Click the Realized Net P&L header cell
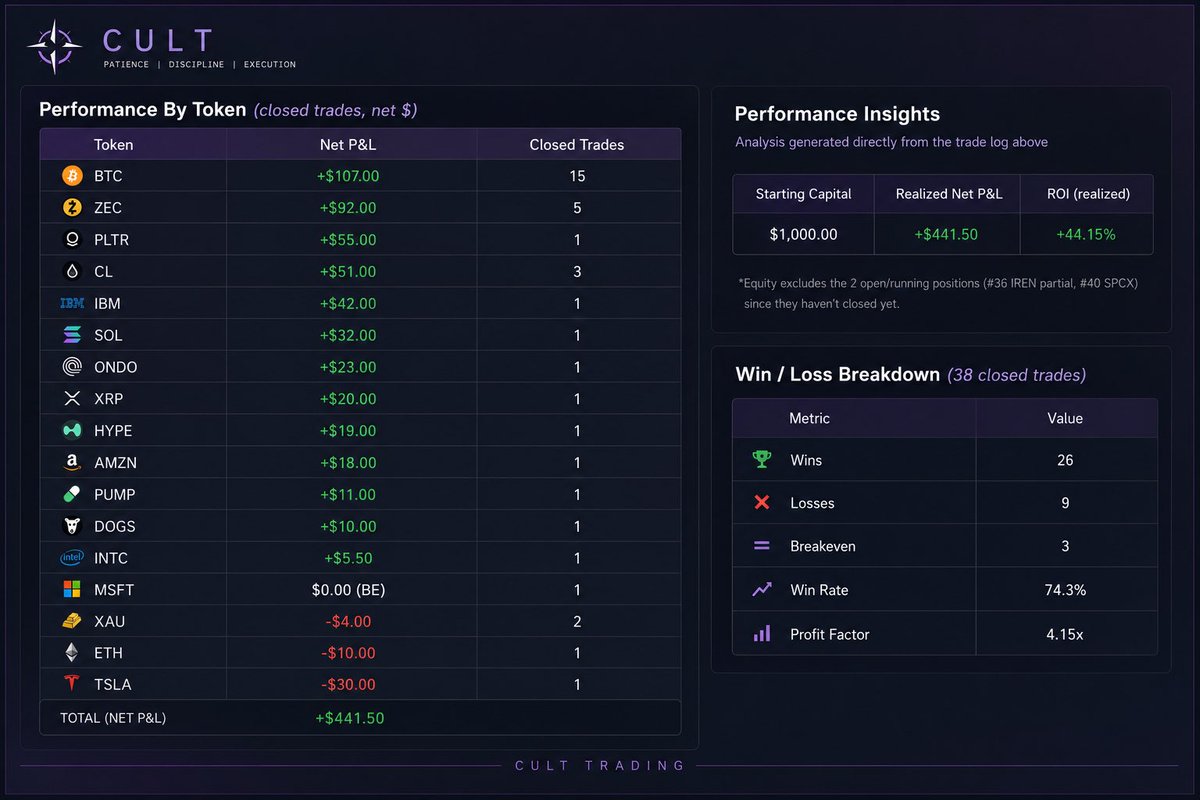 click(x=949, y=194)
